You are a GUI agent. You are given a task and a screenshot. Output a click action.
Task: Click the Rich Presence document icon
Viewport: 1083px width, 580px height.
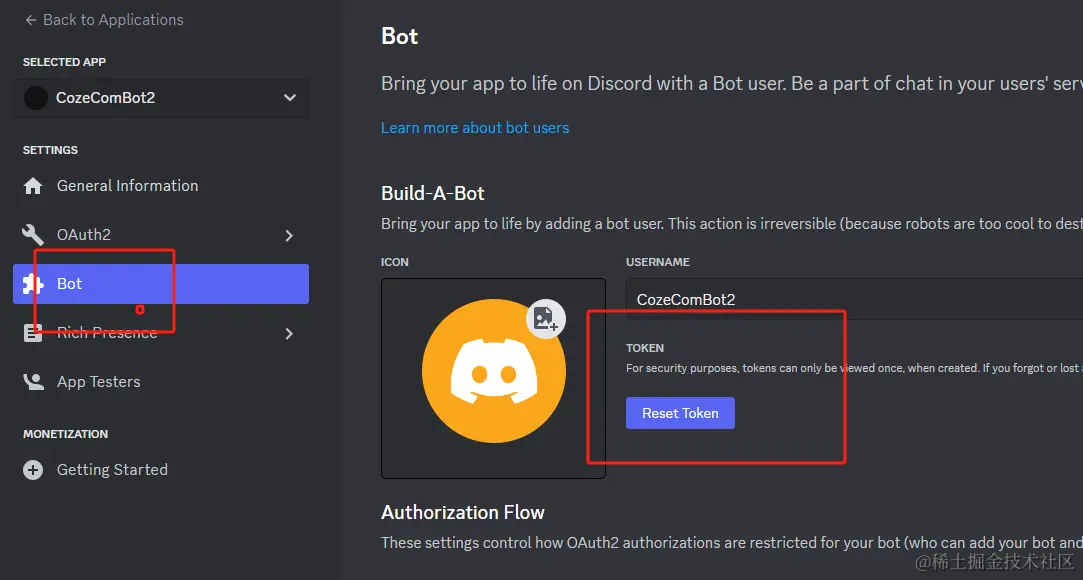tap(33, 333)
